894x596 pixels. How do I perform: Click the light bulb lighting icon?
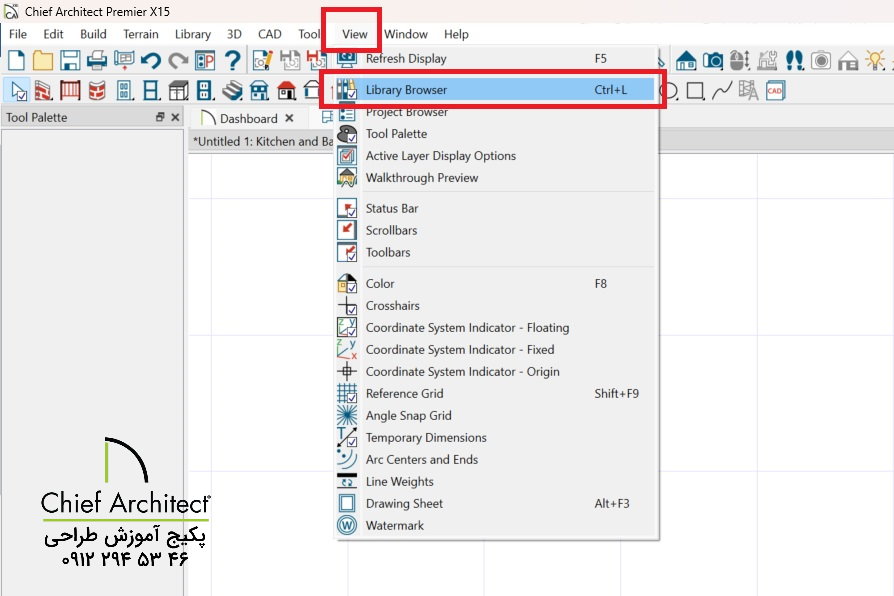point(875,60)
